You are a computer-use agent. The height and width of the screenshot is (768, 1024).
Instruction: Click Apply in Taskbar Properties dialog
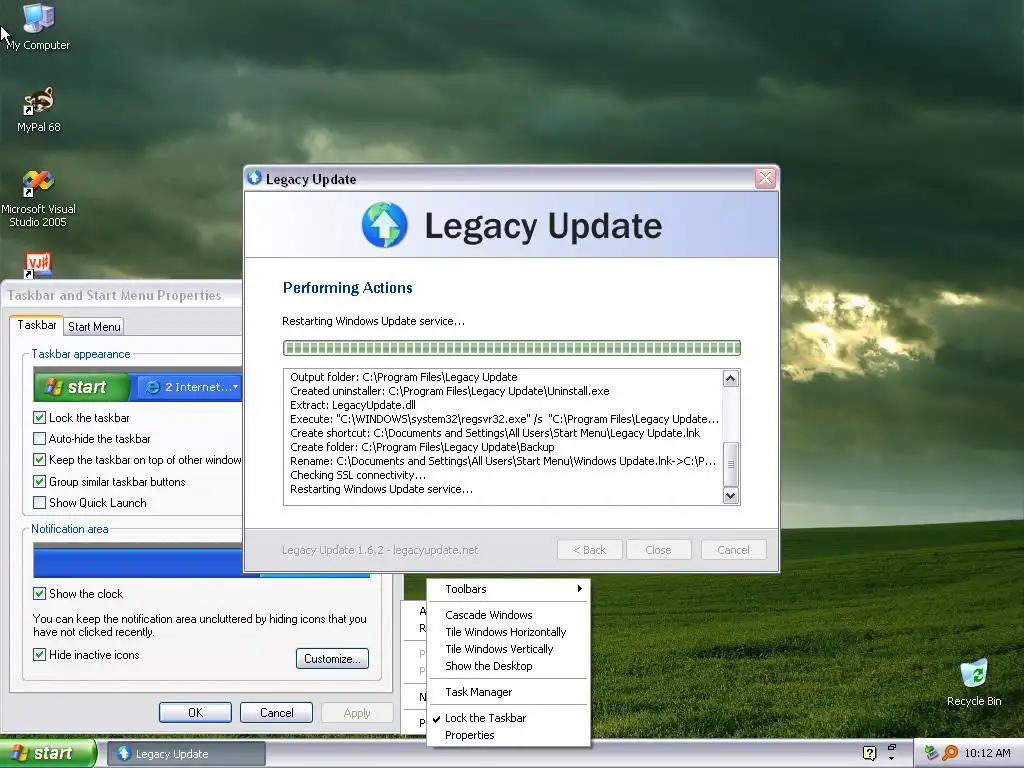point(357,712)
